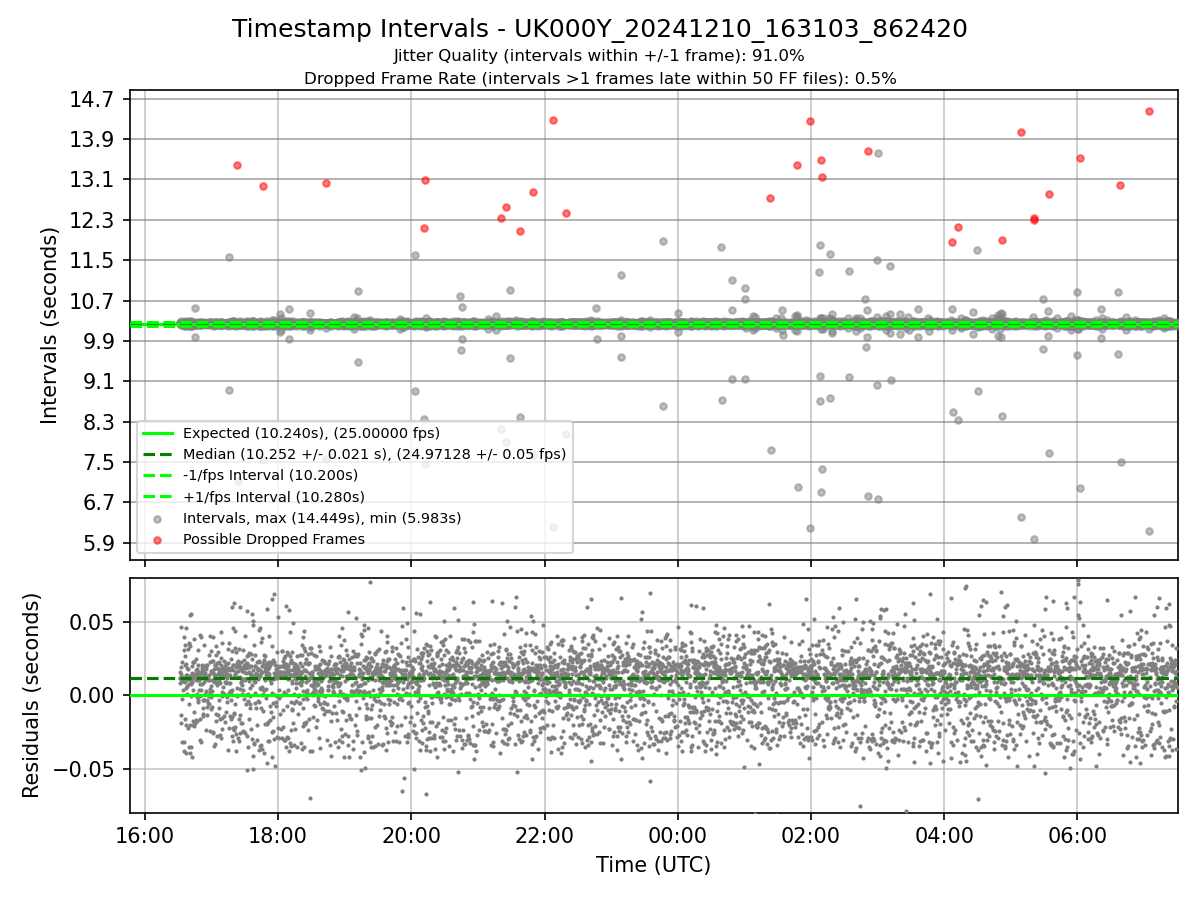Select legend entry 'Expected (10.240s), (25.00000 fps)'
This screenshot has height=900, width=1200.
311,433
